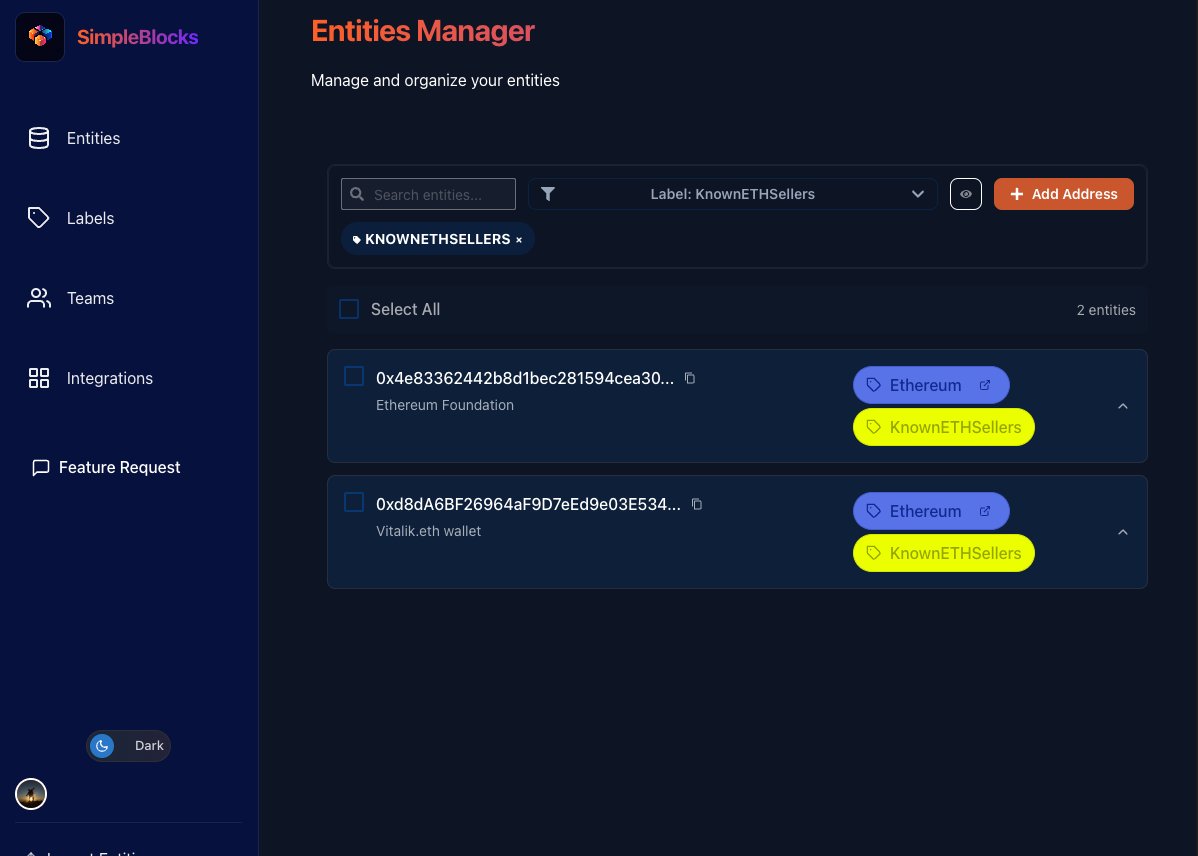1198x856 pixels.
Task: Collapse the Ethereum Foundation entity card
Action: [x=1122, y=406]
